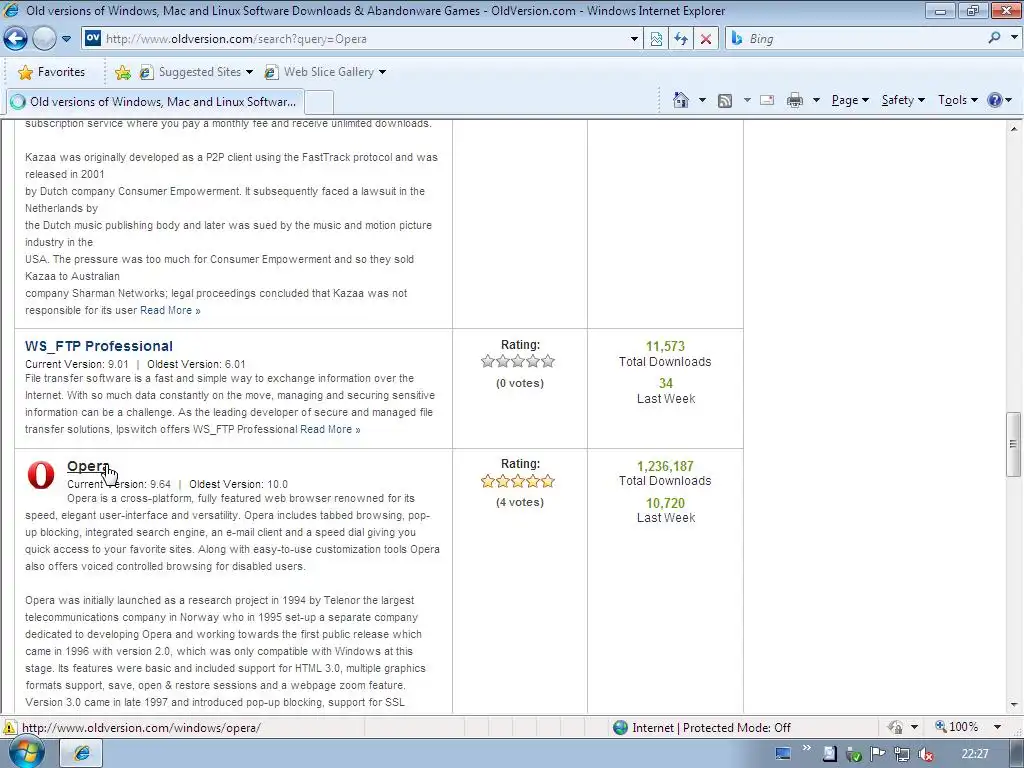
Task: Expand the Print options dropdown arrow
Action: 816,100
